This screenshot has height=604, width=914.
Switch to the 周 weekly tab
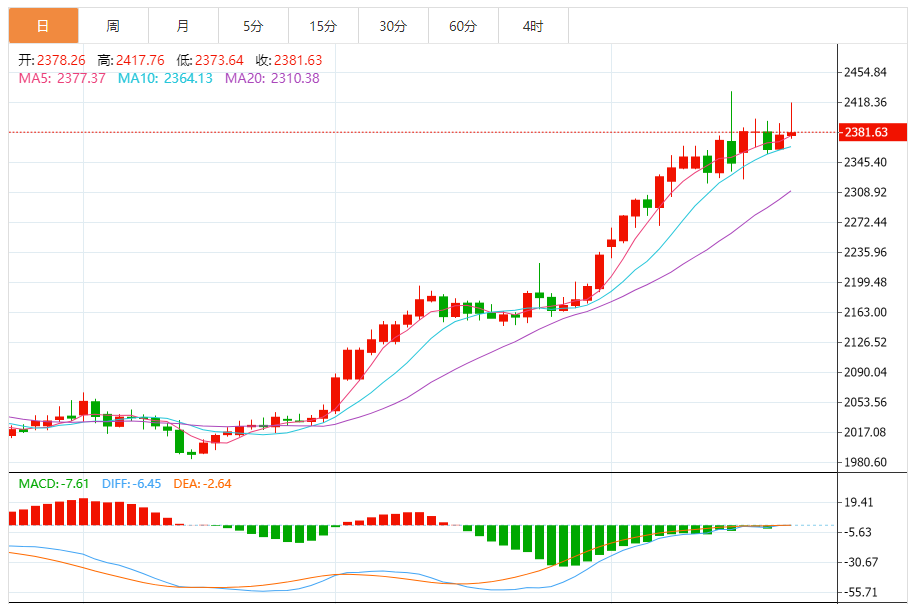113,26
